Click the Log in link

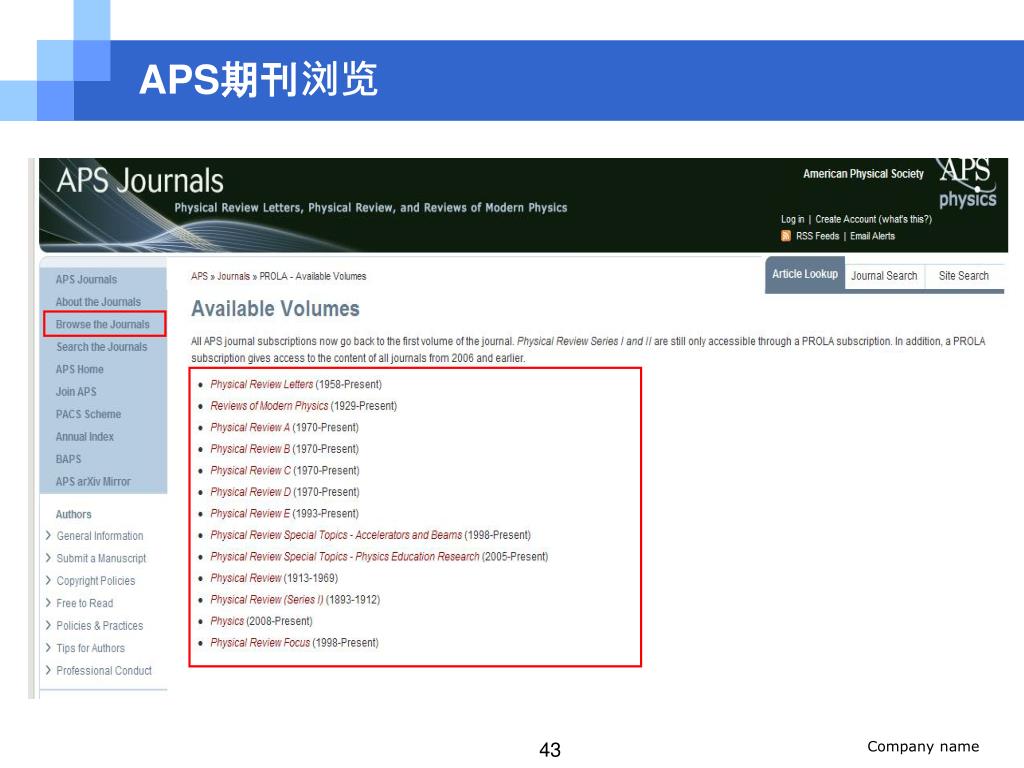tap(792, 219)
